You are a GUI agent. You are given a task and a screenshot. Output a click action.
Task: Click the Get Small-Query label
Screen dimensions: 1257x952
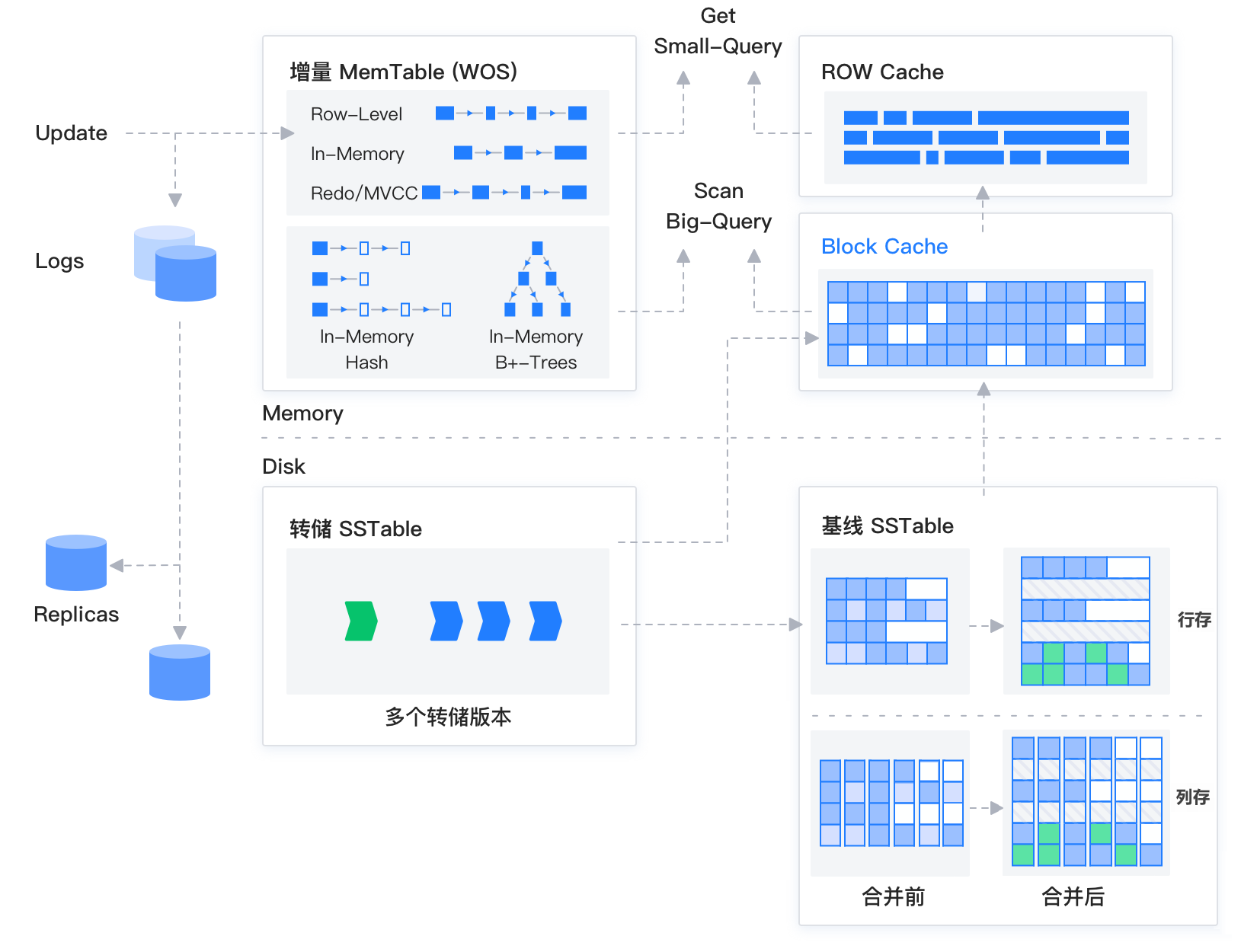tap(718, 31)
